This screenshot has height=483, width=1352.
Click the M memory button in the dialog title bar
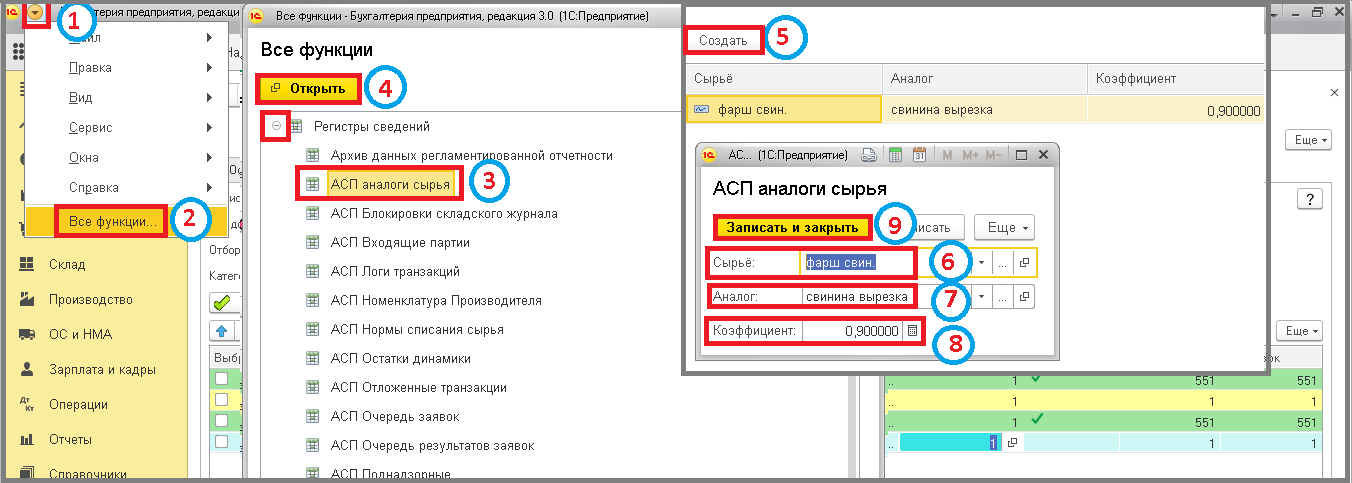point(947,155)
